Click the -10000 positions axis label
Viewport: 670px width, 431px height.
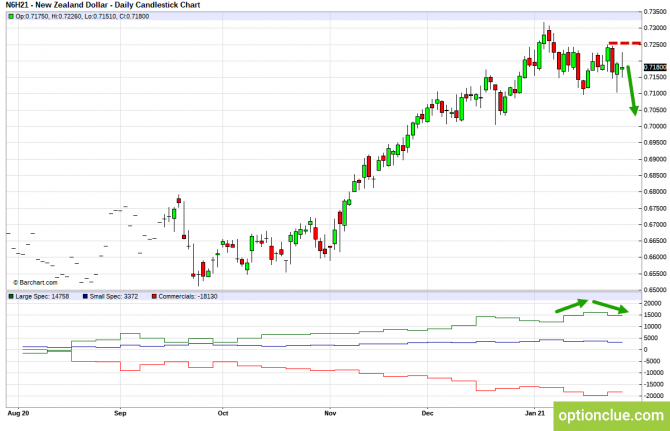654,372
